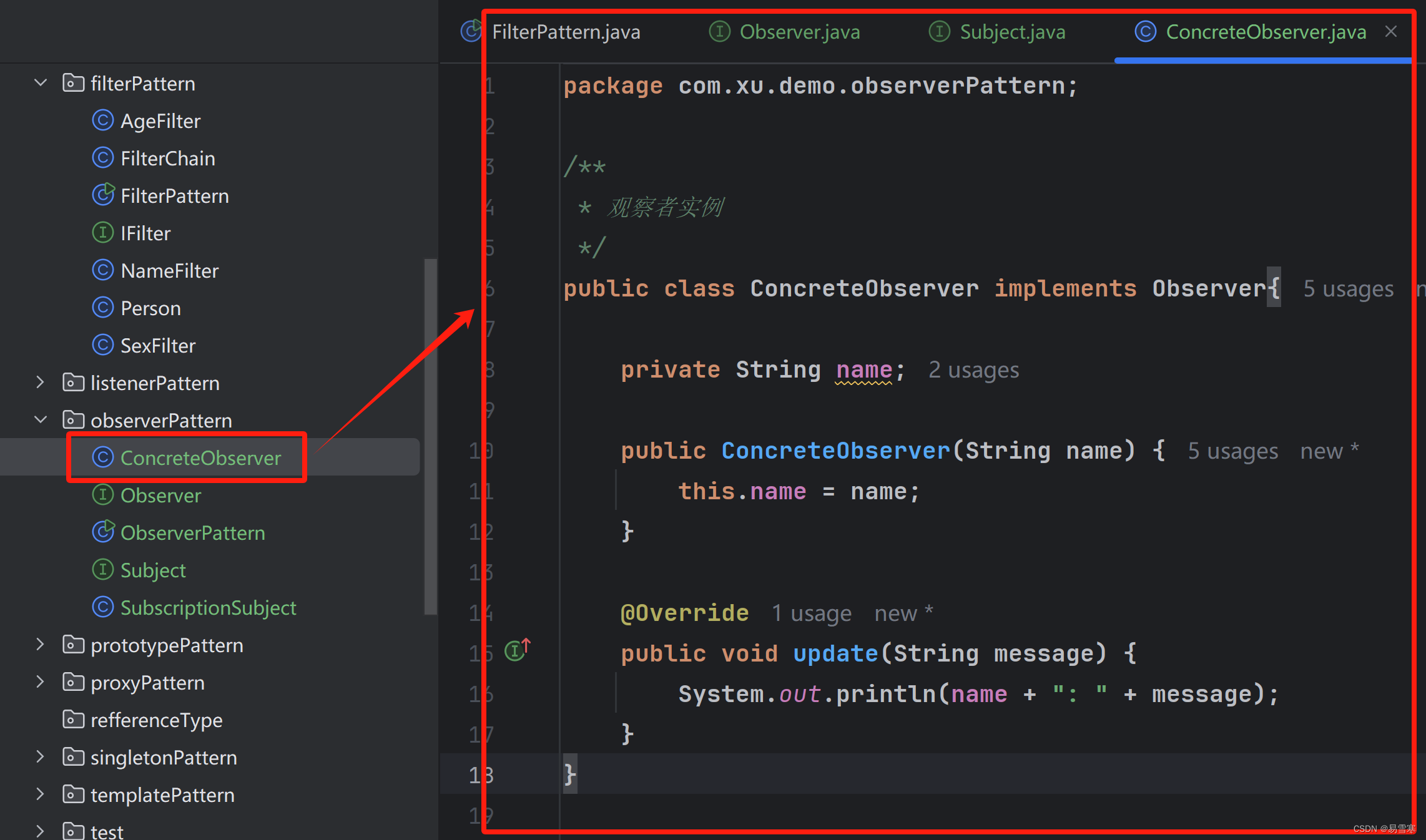The image size is (1426, 840).
Task: Select Person in the project tree
Action: coord(150,308)
